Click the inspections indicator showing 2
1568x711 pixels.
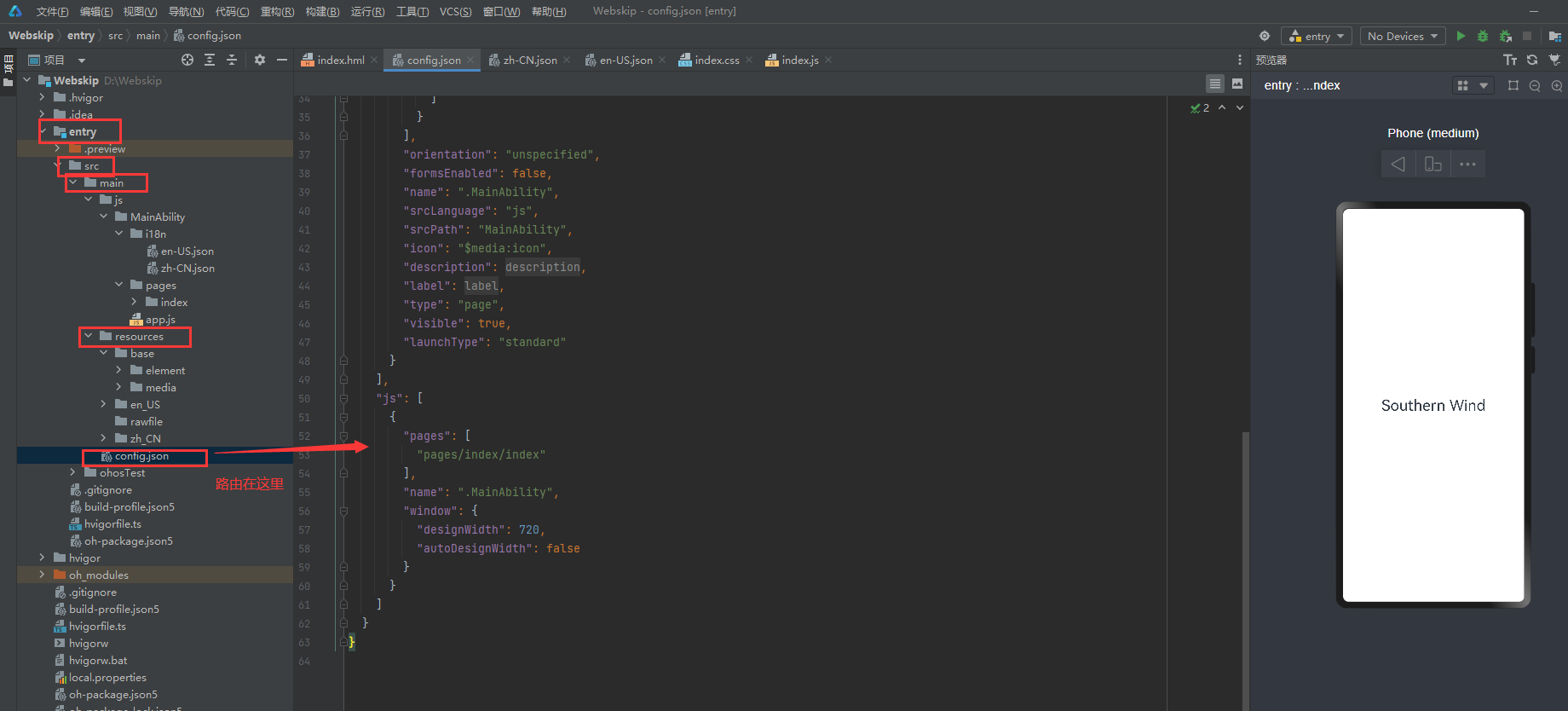coord(1200,107)
